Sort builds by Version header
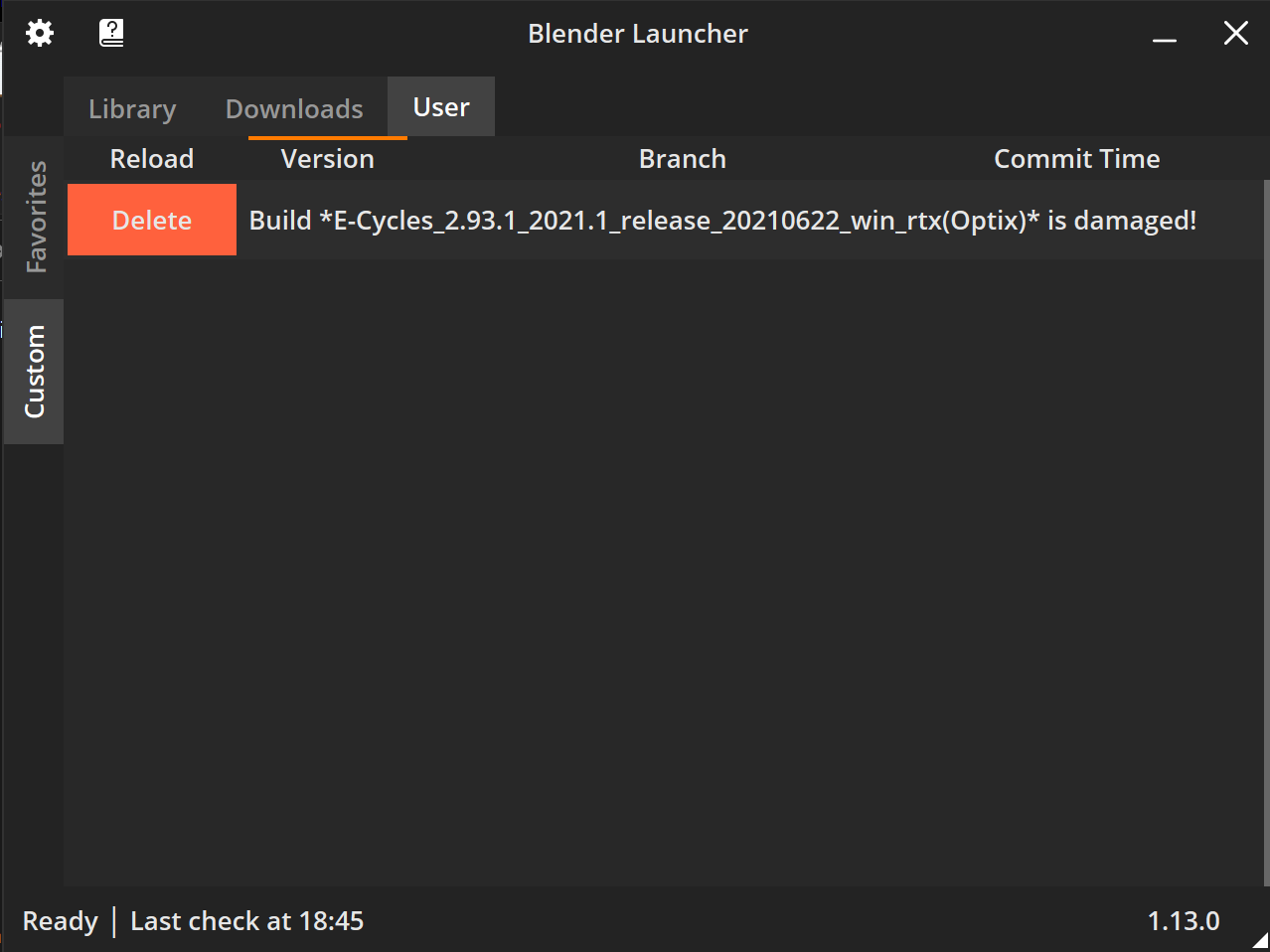 328,159
